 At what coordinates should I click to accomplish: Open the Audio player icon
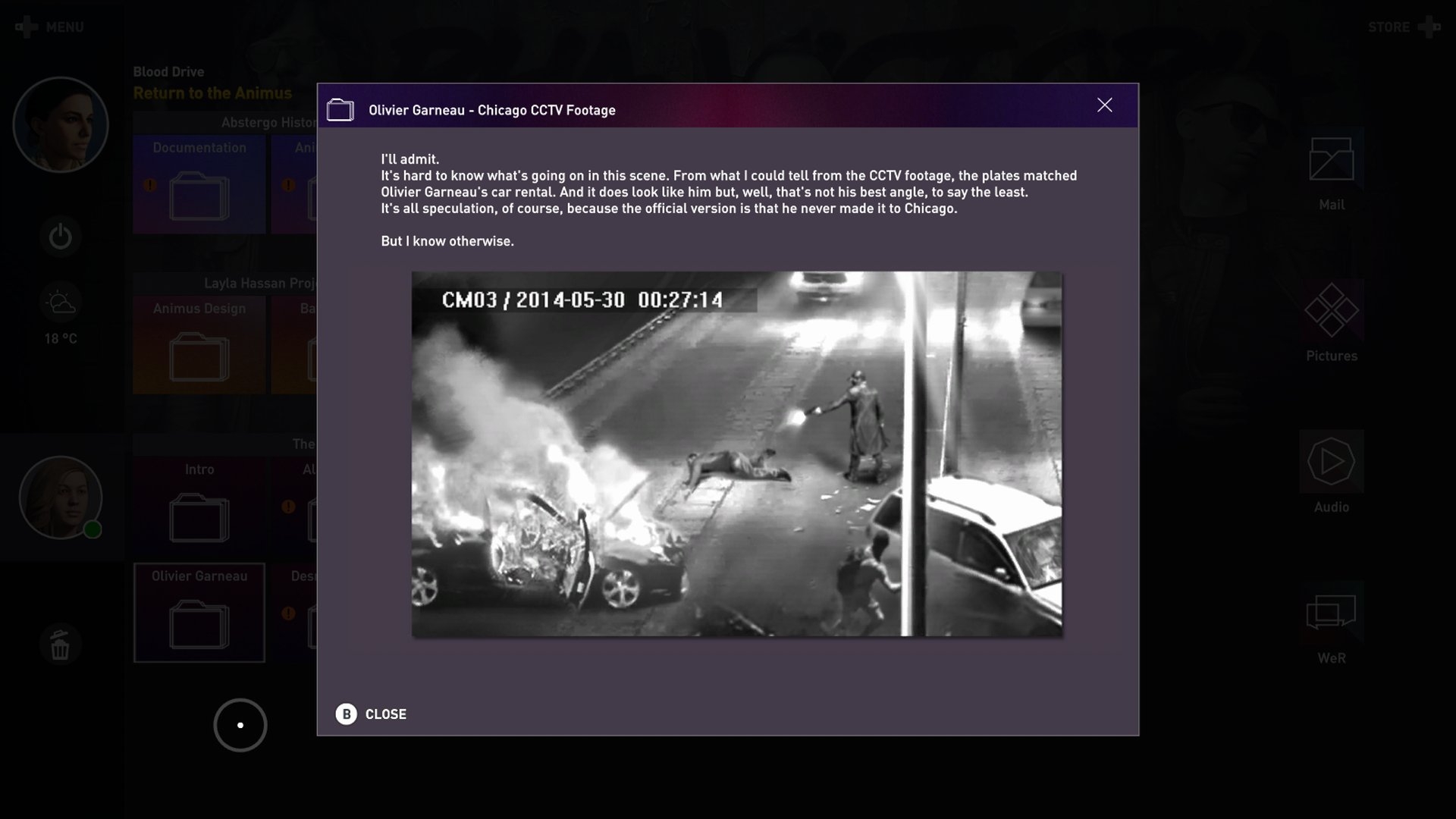pyautogui.click(x=1332, y=462)
